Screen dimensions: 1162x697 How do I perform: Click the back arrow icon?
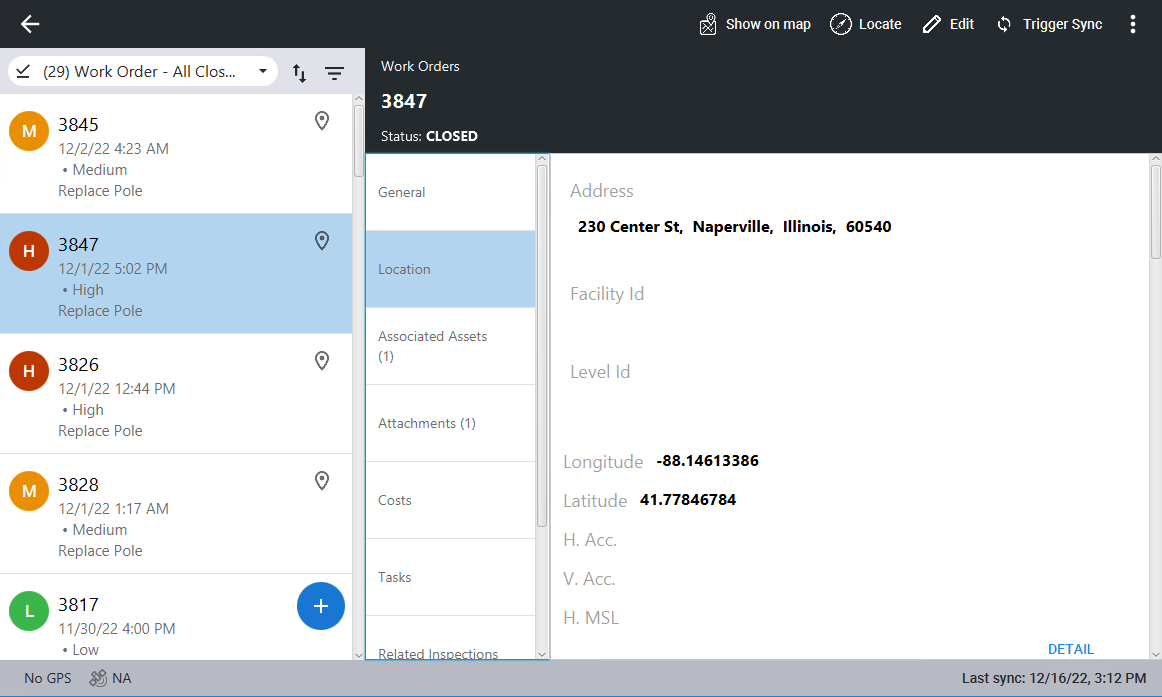click(x=30, y=24)
